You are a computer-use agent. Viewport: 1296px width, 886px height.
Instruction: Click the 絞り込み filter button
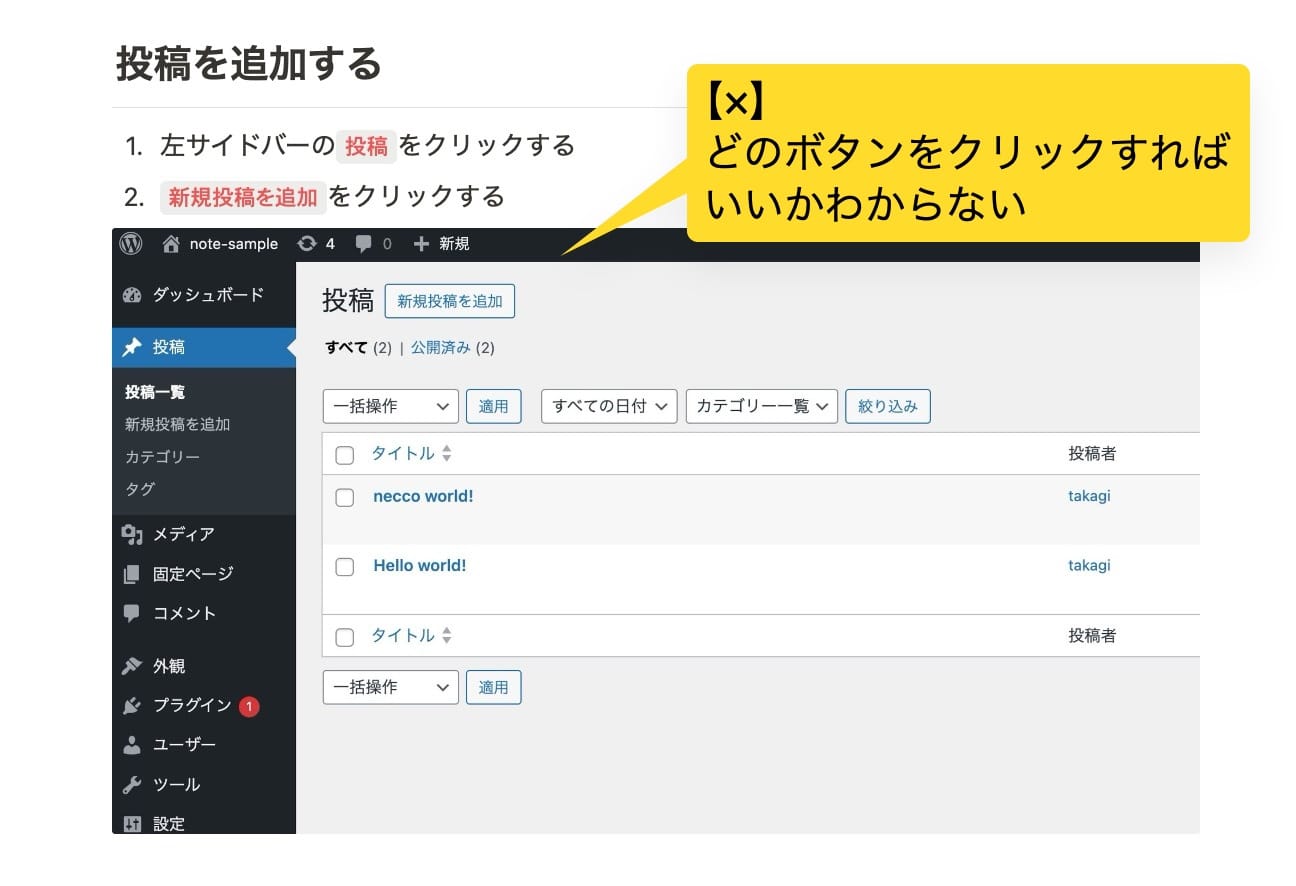click(888, 406)
